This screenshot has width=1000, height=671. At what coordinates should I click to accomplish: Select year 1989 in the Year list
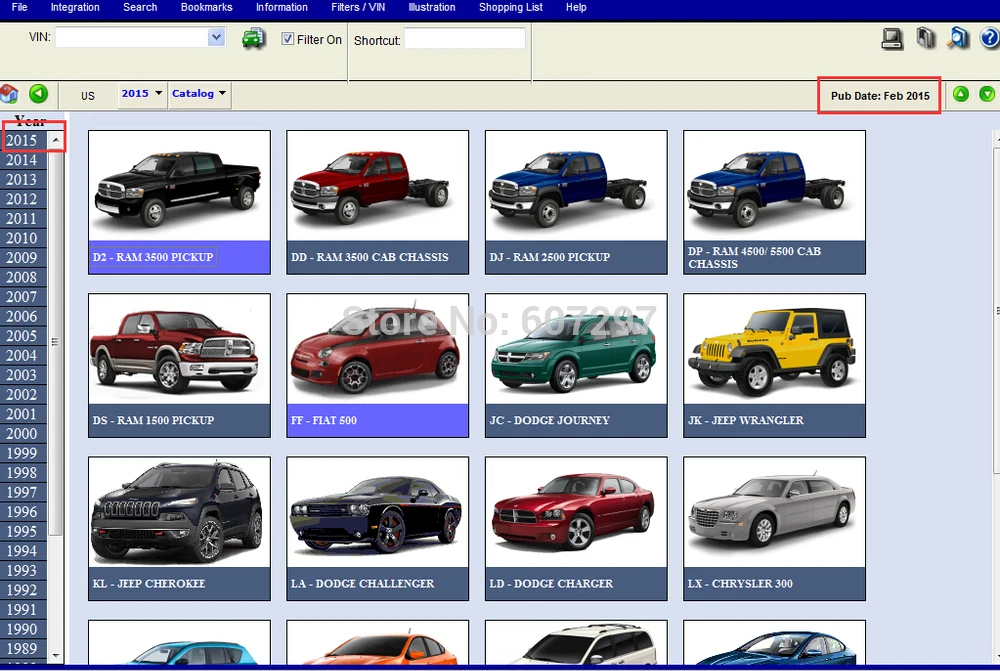22,648
